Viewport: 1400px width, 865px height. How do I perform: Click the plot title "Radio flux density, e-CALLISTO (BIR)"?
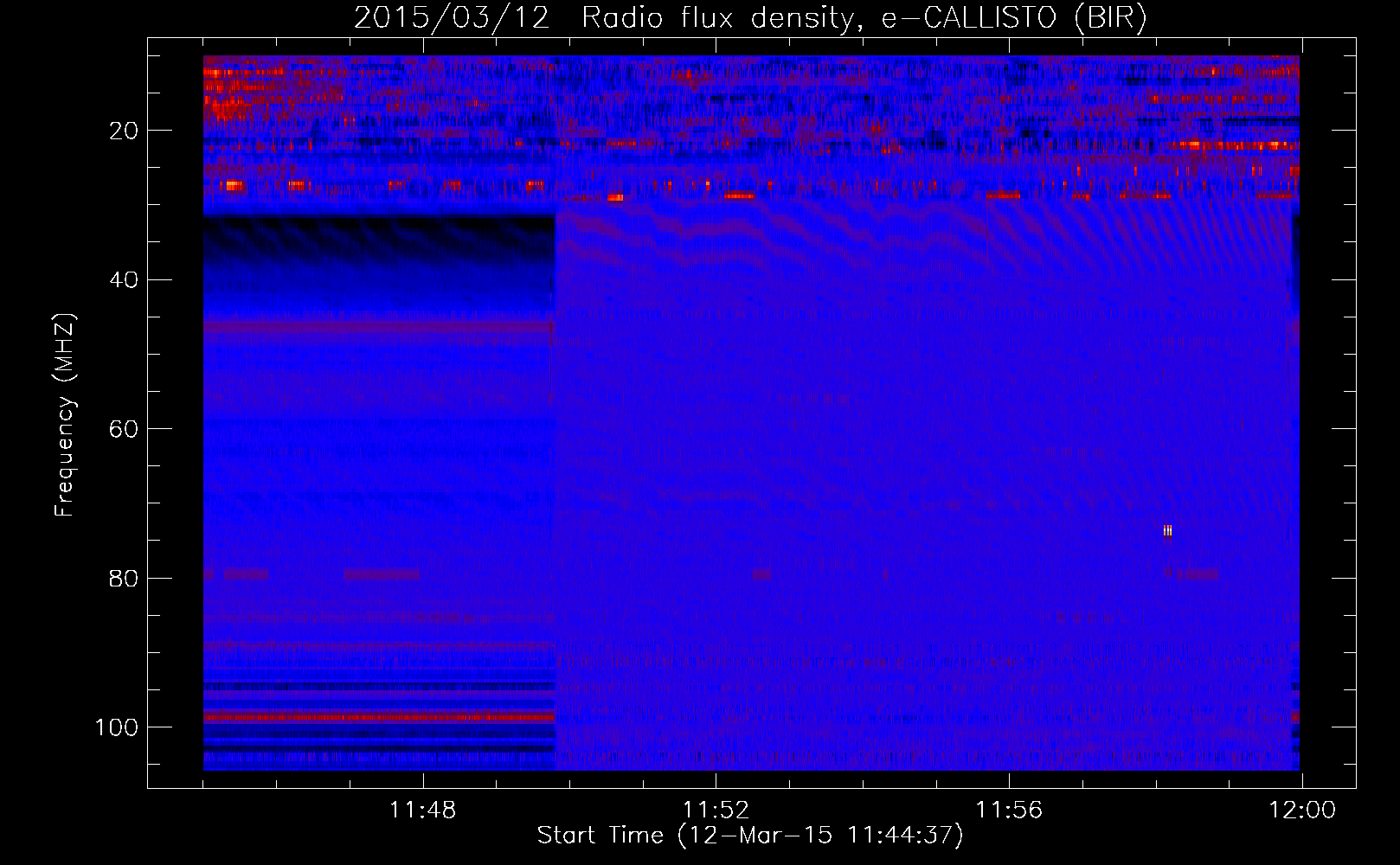tap(864, 17)
